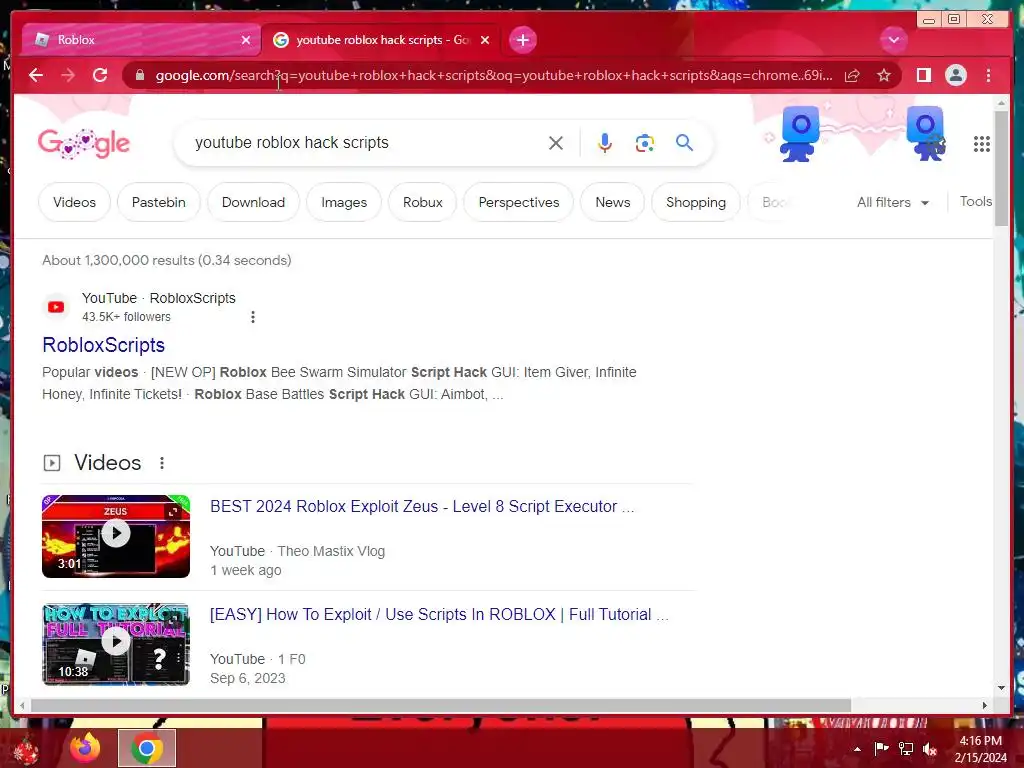The image size is (1024, 768).
Task: Click the horizontal scrollbar thumb
Action: 441,705
